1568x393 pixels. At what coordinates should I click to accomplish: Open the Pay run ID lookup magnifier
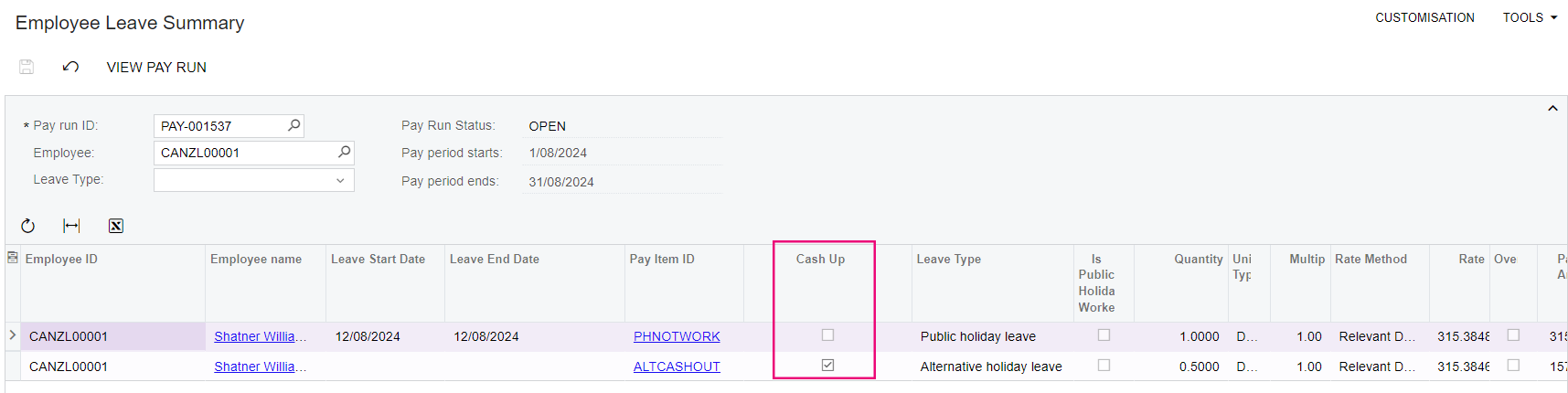(x=293, y=125)
